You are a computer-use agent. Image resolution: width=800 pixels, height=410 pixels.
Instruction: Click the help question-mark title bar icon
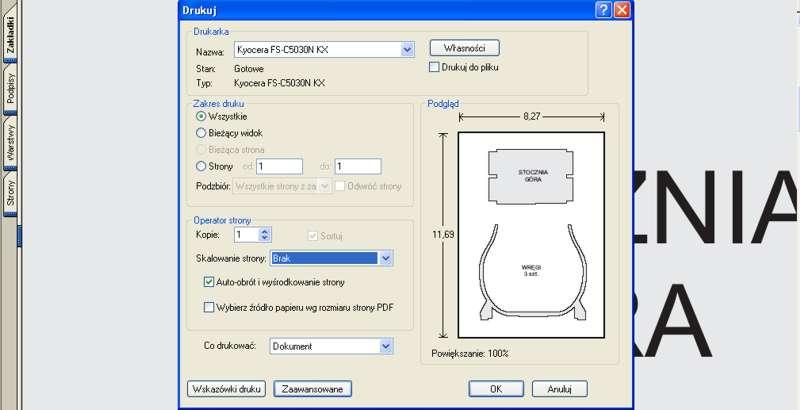pyautogui.click(x=603, y=10)
